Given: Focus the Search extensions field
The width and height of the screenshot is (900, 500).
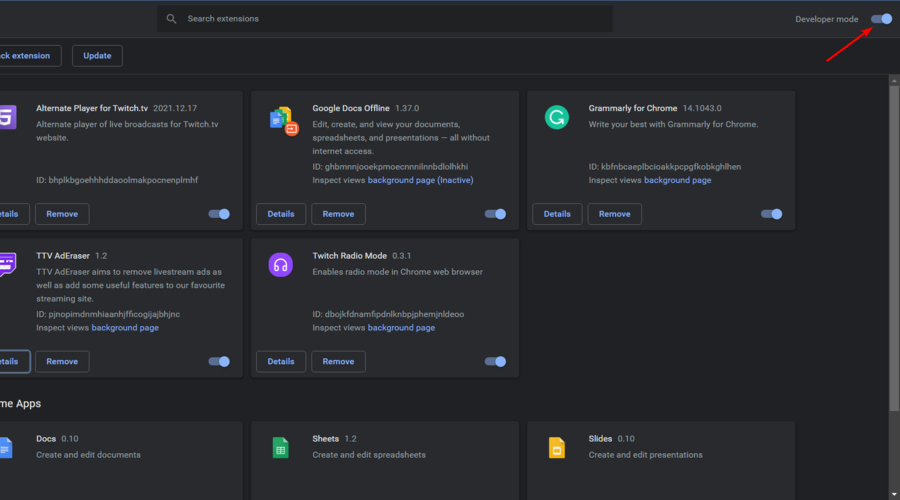Looking at the screenshot, I should pyautogui.click(x=385, y=19).
